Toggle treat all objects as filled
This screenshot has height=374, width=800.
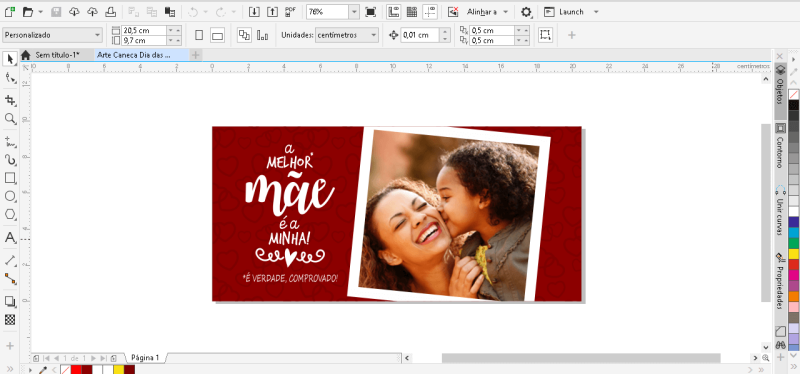545,35
